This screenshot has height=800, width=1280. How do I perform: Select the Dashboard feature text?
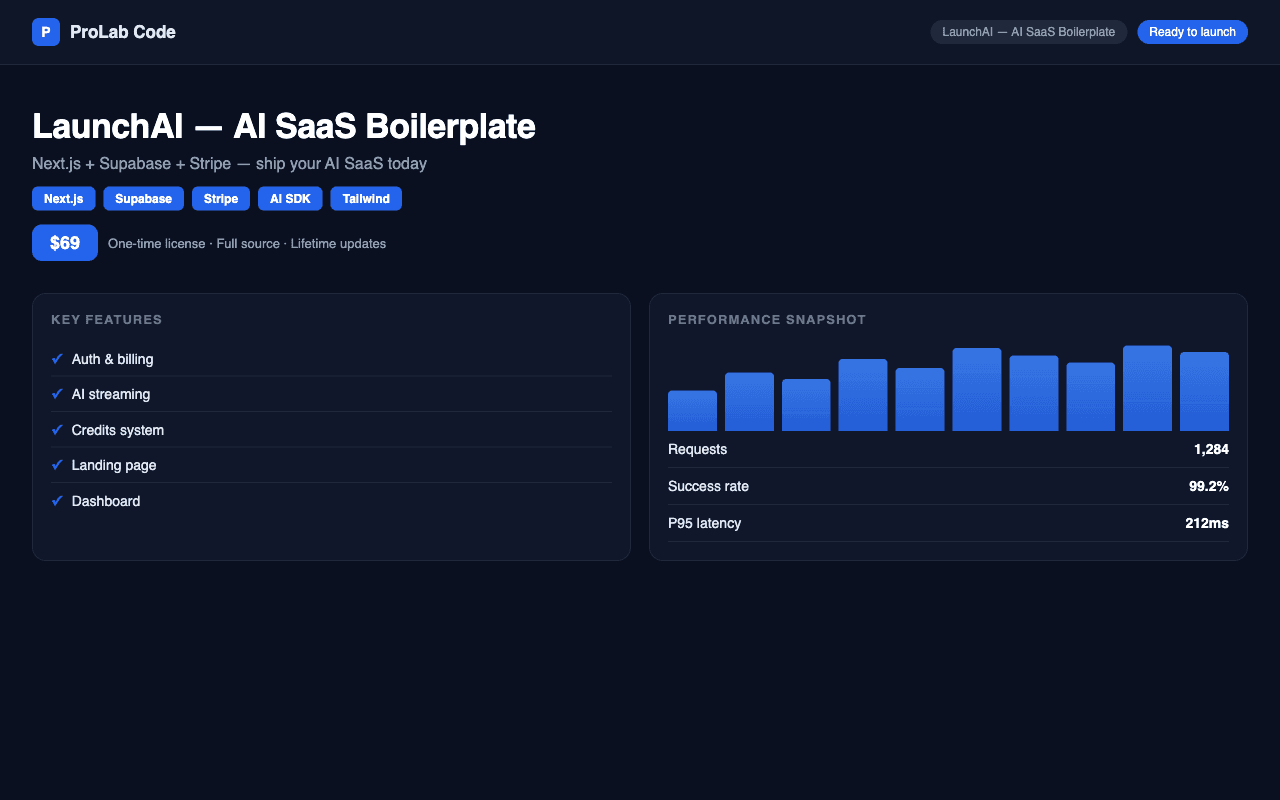[x=106, y=501]
